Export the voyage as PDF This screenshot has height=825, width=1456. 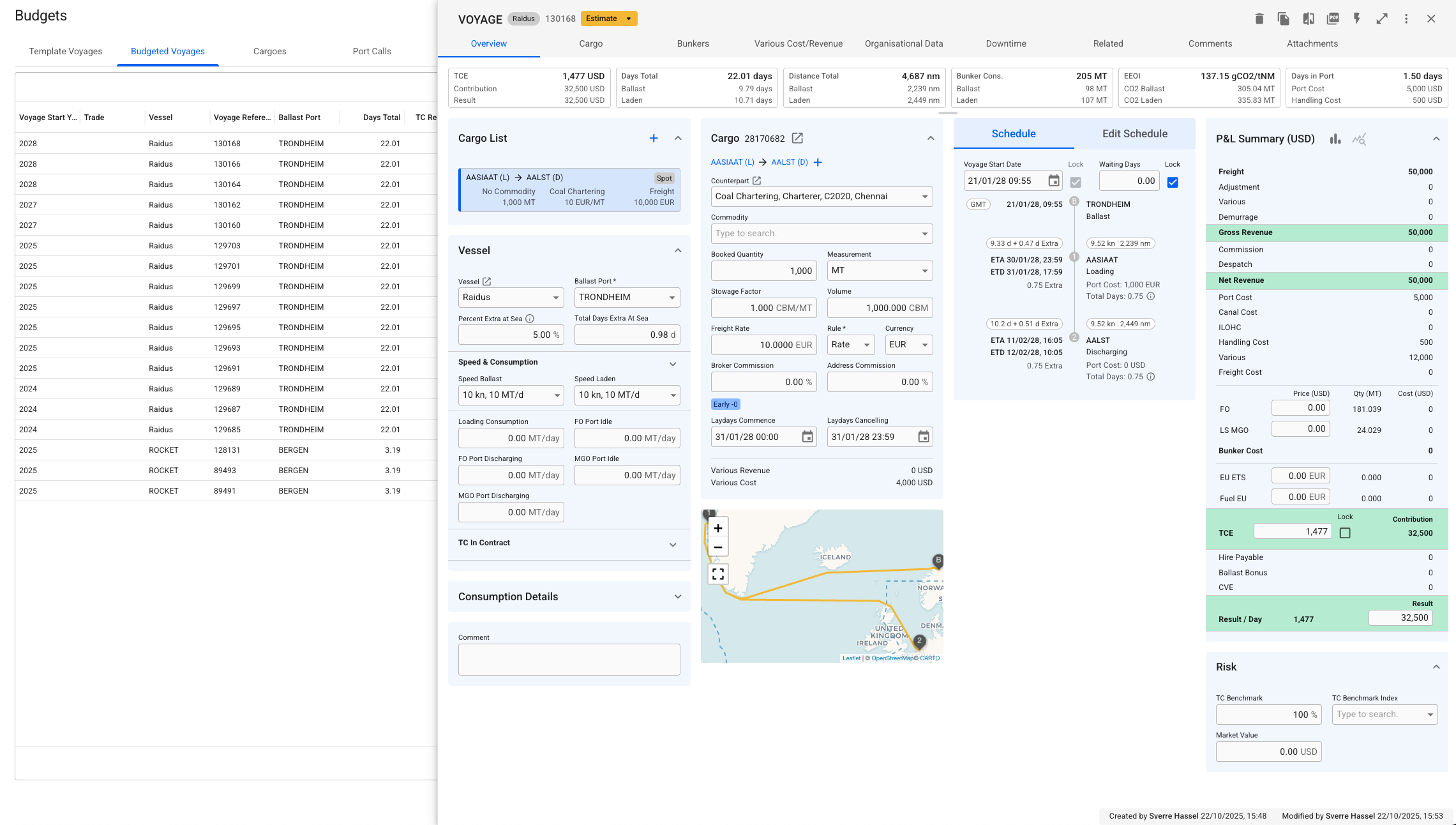1332,19
